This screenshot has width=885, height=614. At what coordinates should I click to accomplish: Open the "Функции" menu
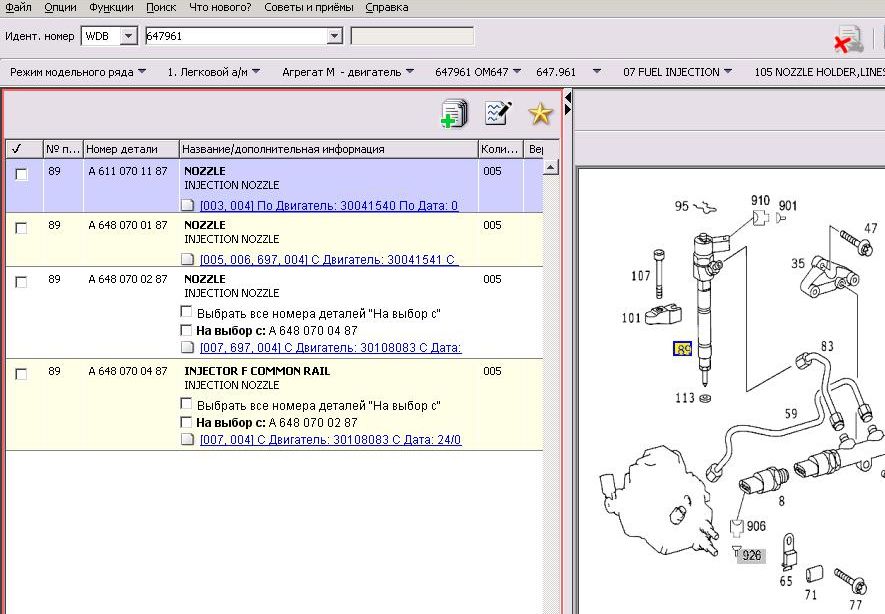(111, 7)
